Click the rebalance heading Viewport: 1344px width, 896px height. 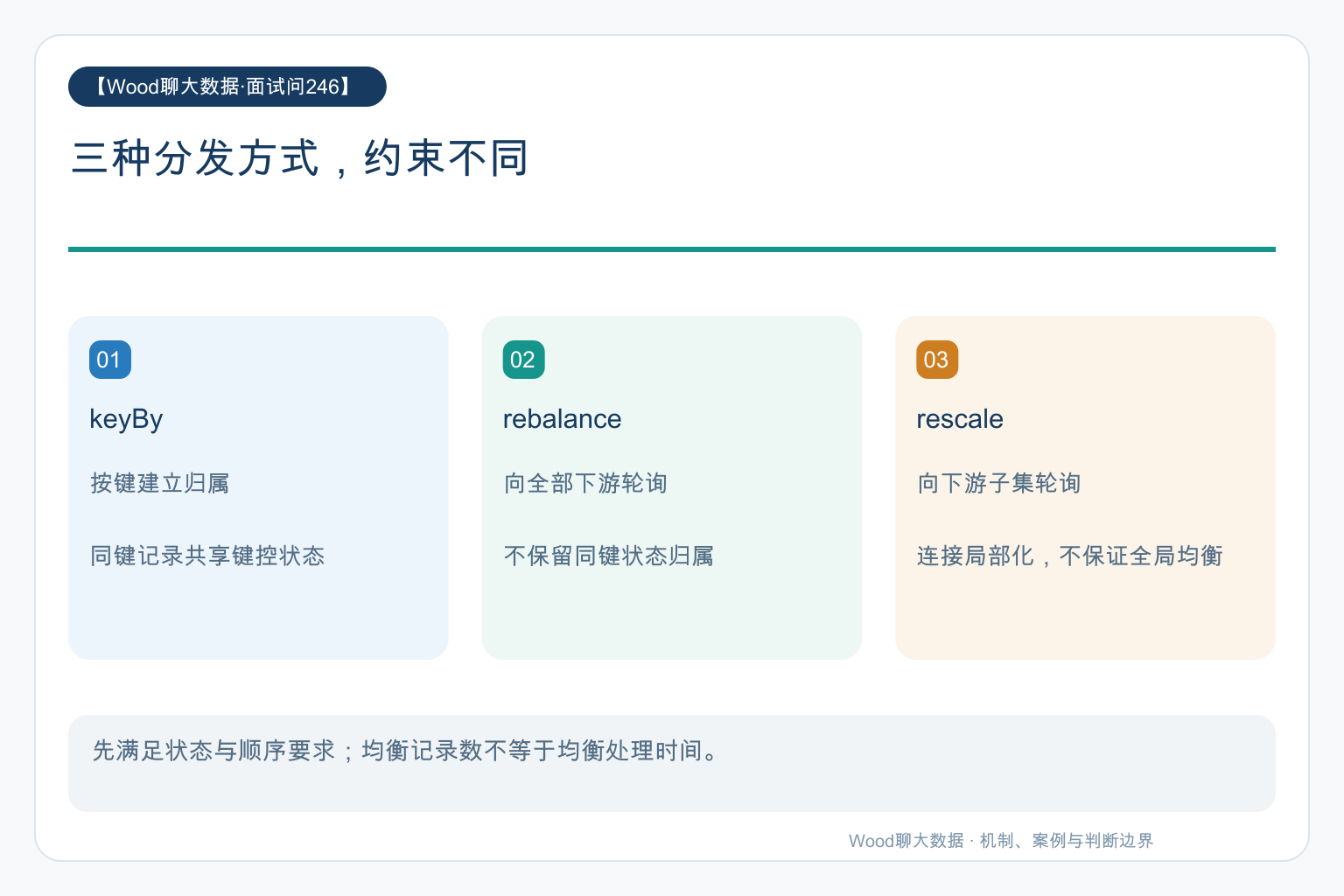(562, 419)
